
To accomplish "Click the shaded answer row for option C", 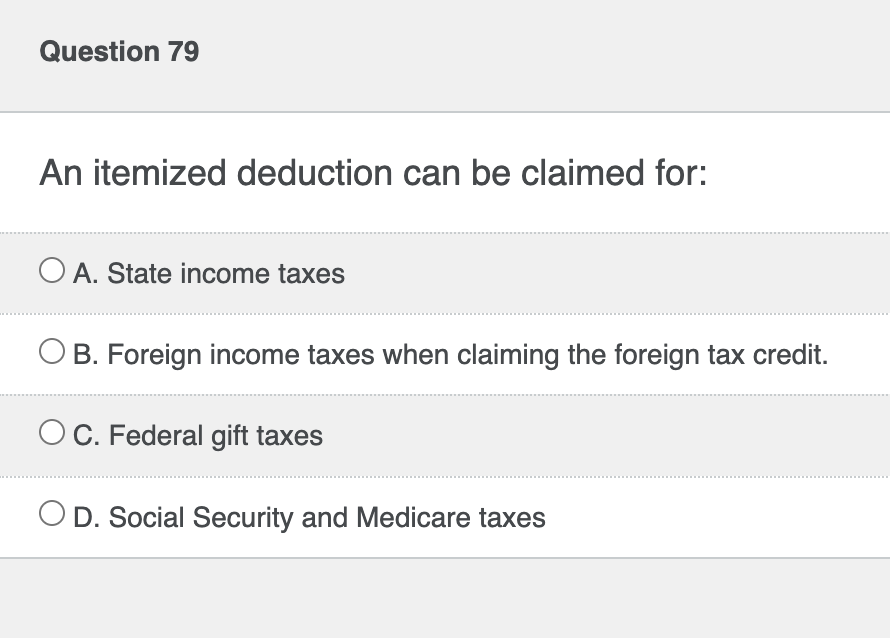I will click(x=600, y=436).
